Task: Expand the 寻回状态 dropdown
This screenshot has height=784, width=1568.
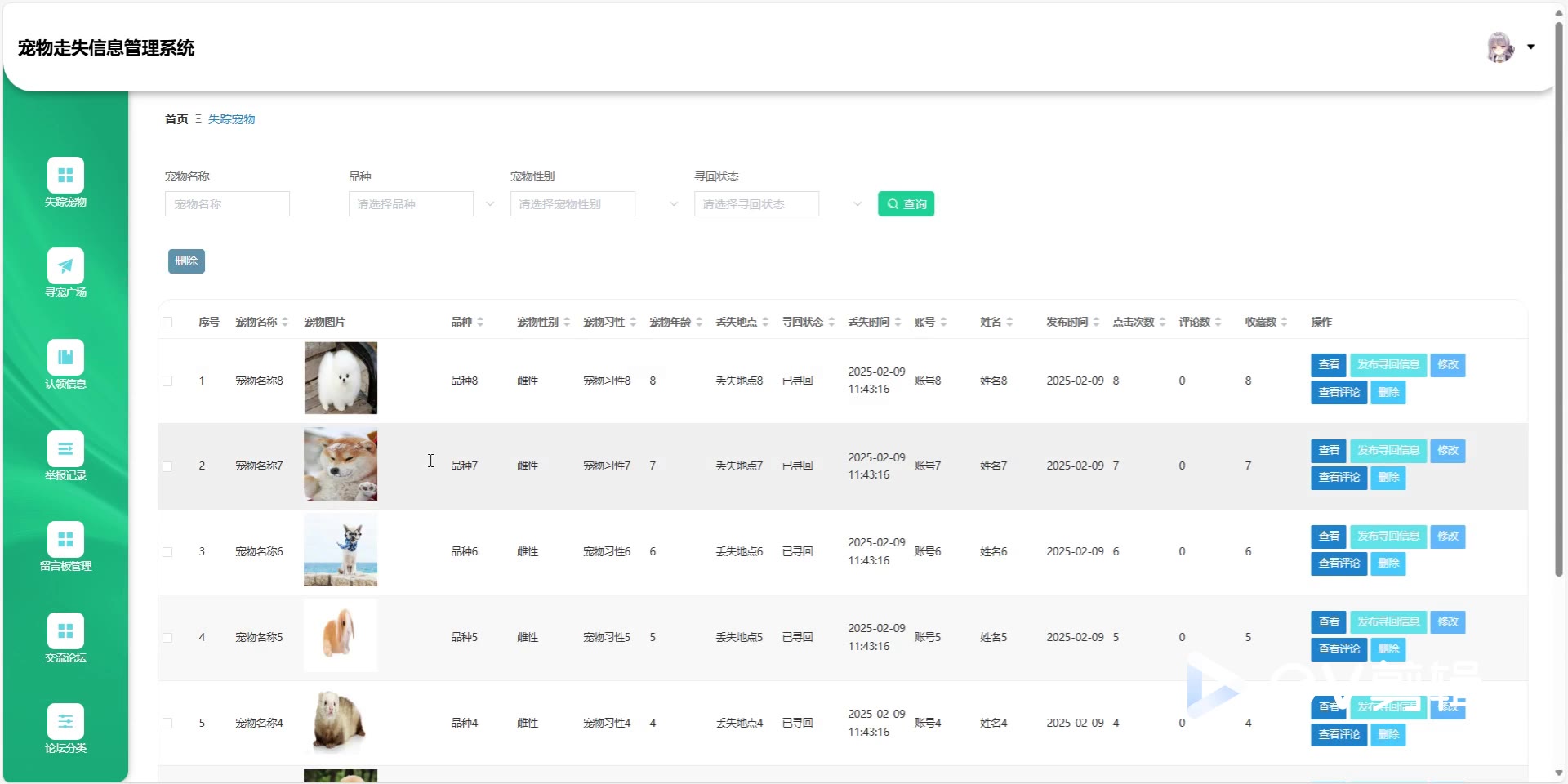Action: coord(777,204)
